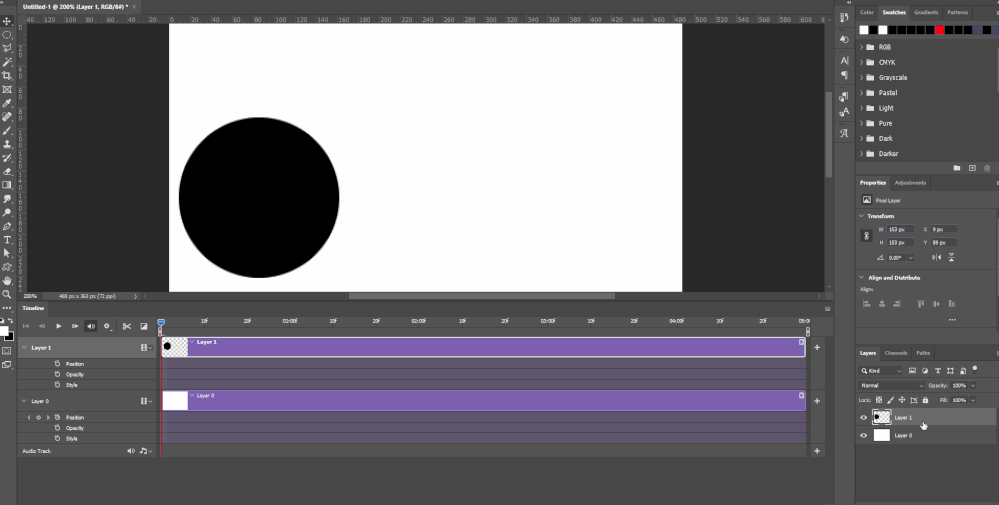Switch to the Adjustments tab
Image resolution: width=999 pixels, height=505 pixels.
click(x=910, y=183)
